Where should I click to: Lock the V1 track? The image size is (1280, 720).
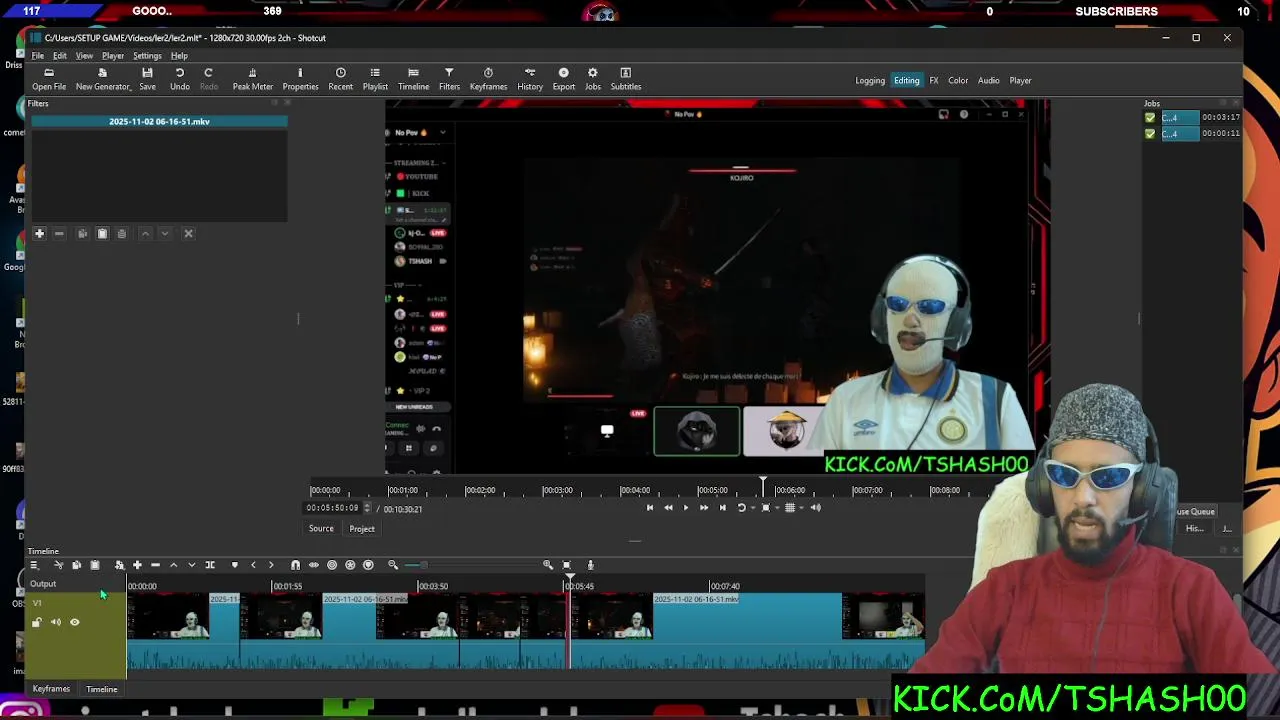click(37, 622)
